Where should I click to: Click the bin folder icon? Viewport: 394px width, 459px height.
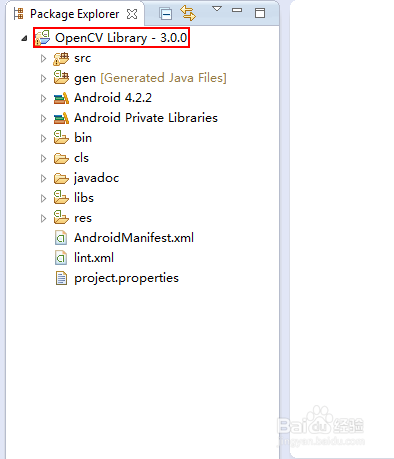[61, 137]
